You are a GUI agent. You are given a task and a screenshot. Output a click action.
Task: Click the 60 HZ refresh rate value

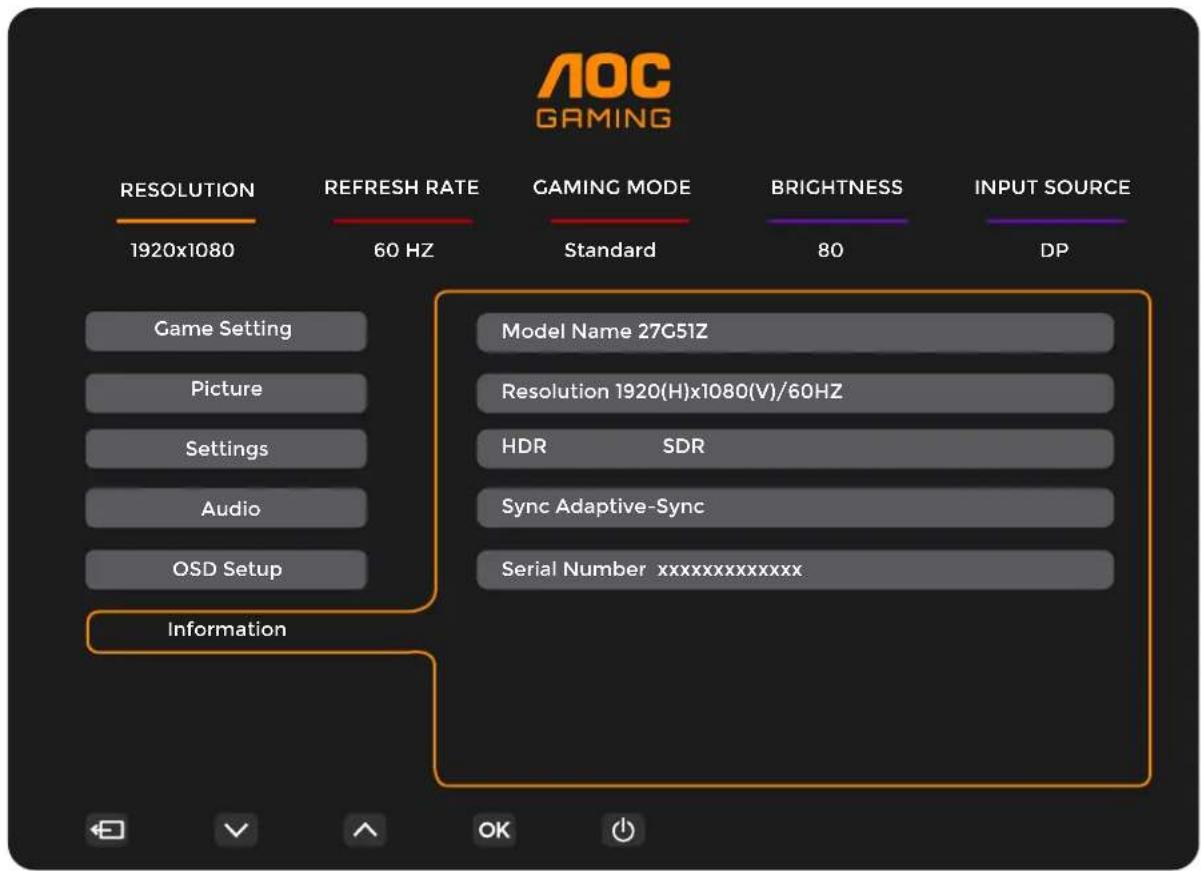[x=404, y=251]
